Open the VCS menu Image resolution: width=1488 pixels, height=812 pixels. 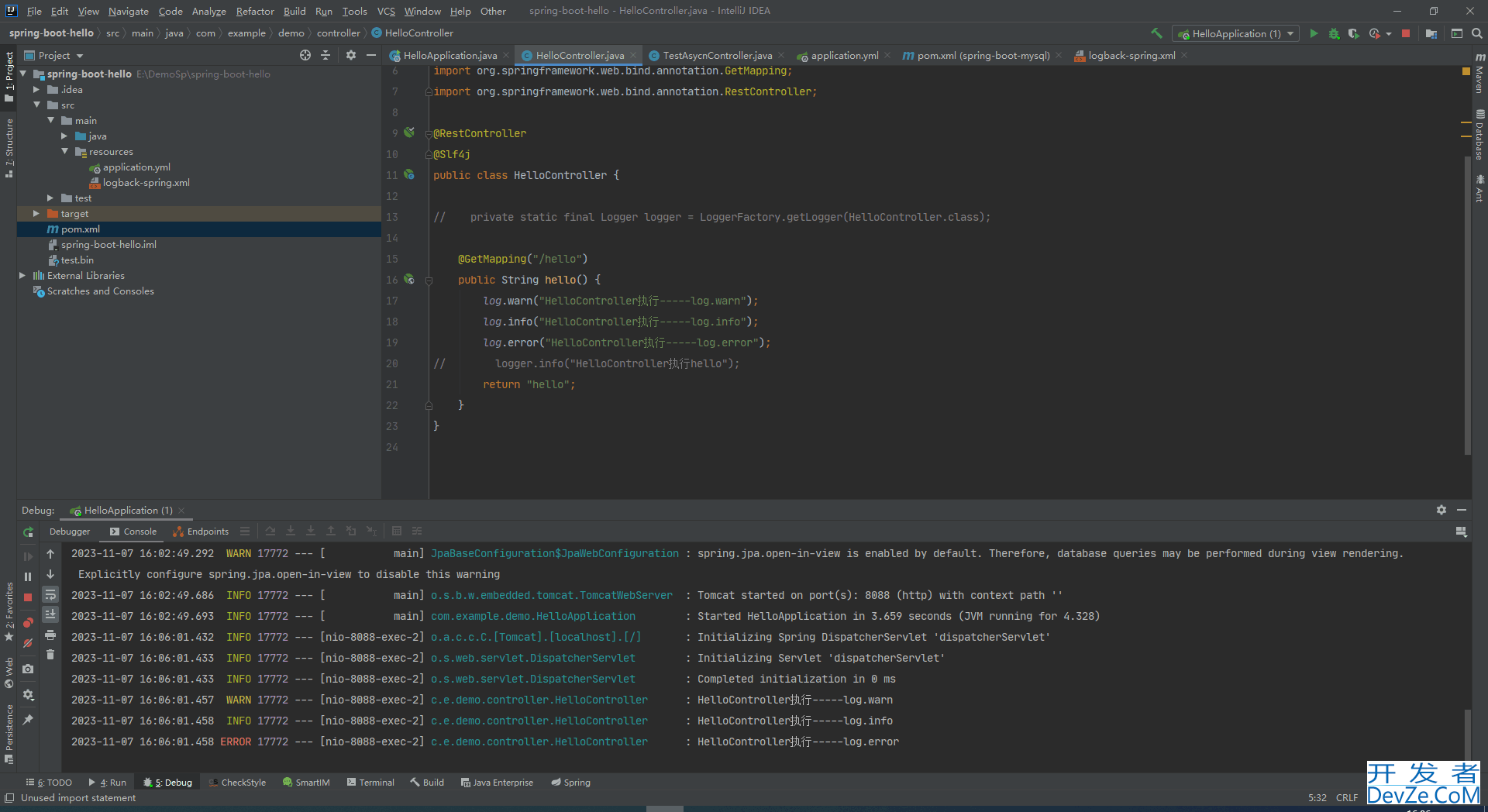pyautogui.click(x=386, y=11)
